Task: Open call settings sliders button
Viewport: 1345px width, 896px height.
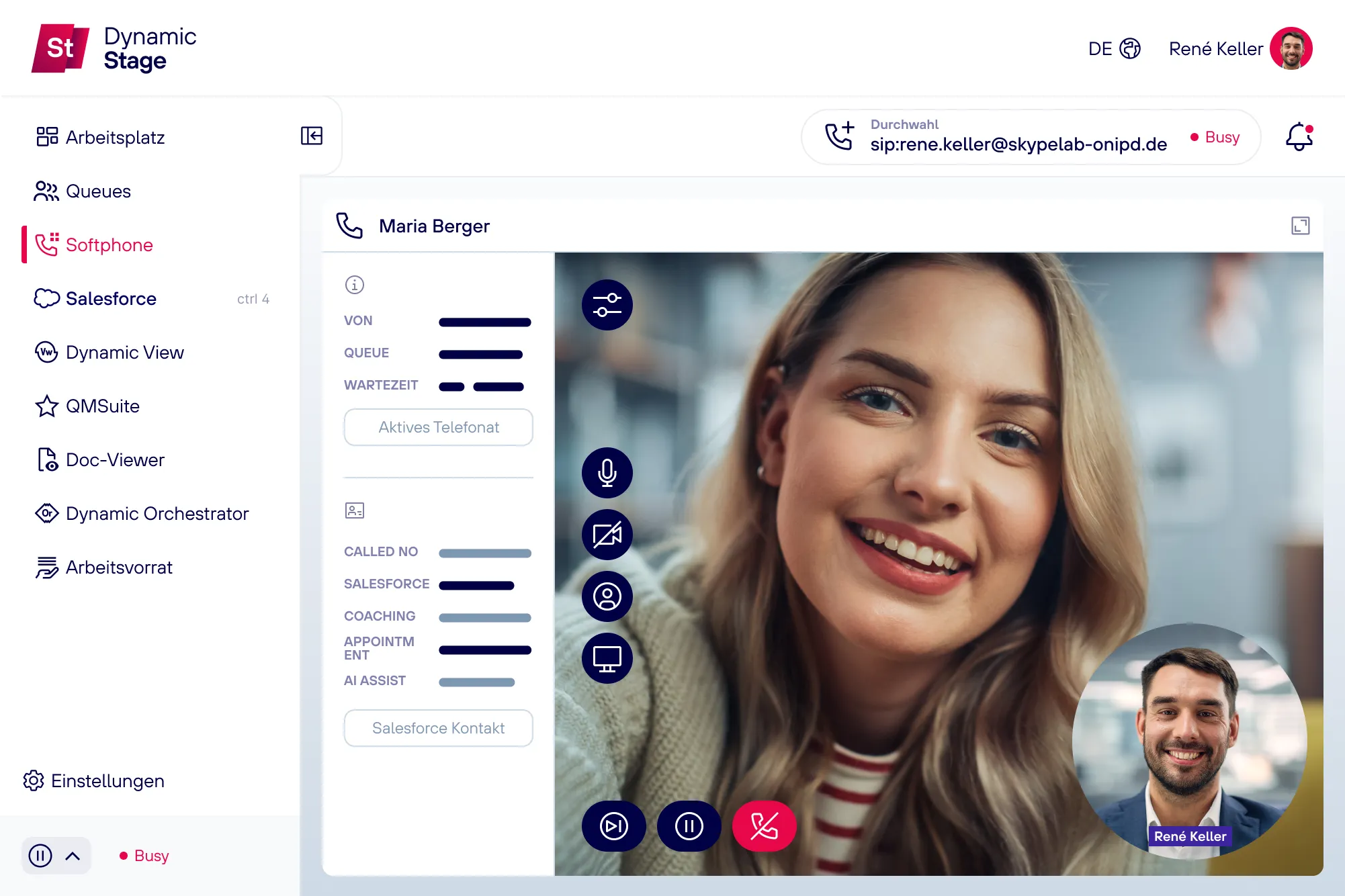Action: (x=607, y=305)
